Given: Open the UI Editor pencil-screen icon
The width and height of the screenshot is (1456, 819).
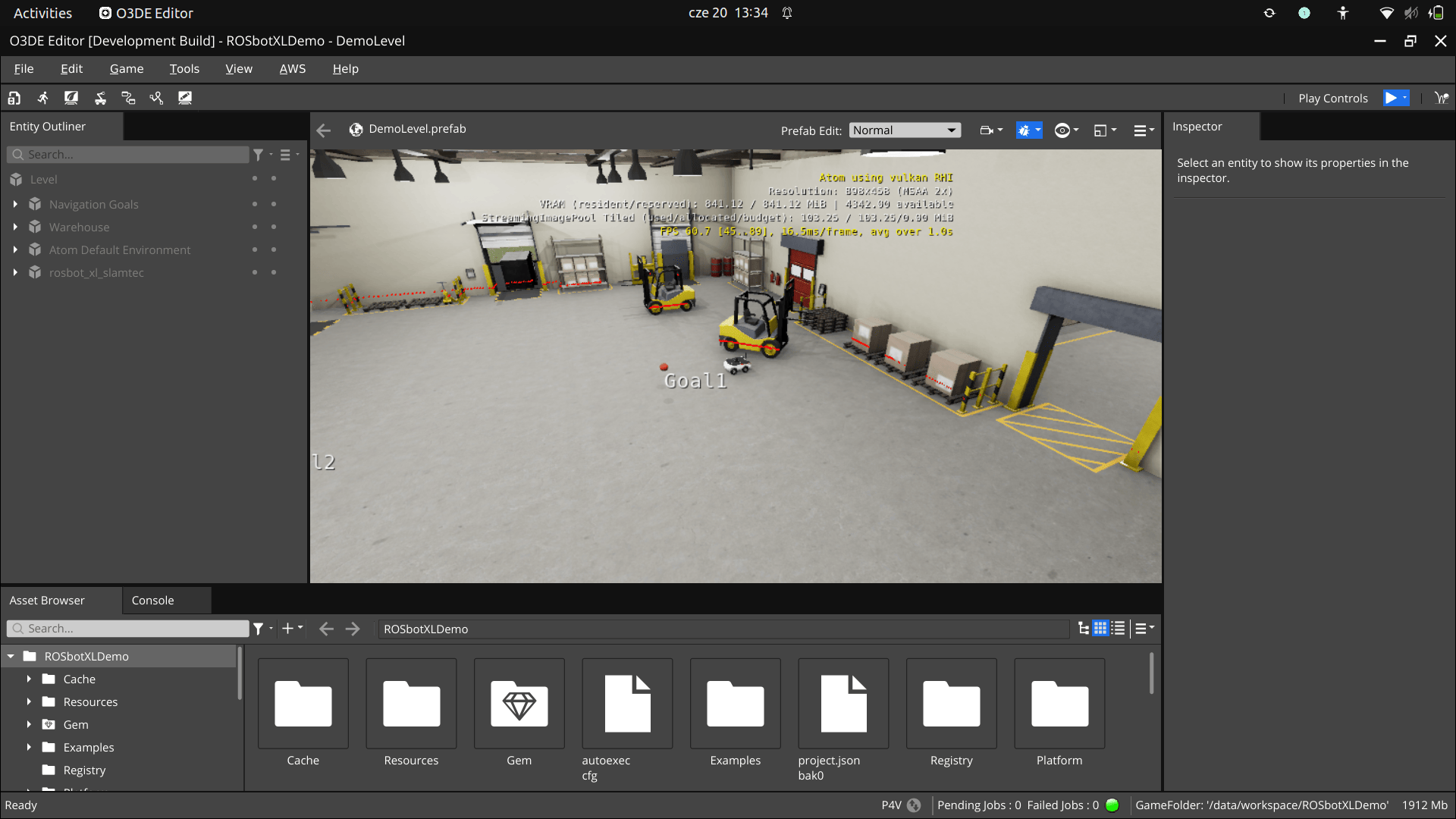Looking at the screenshot, I should [184, 98].
